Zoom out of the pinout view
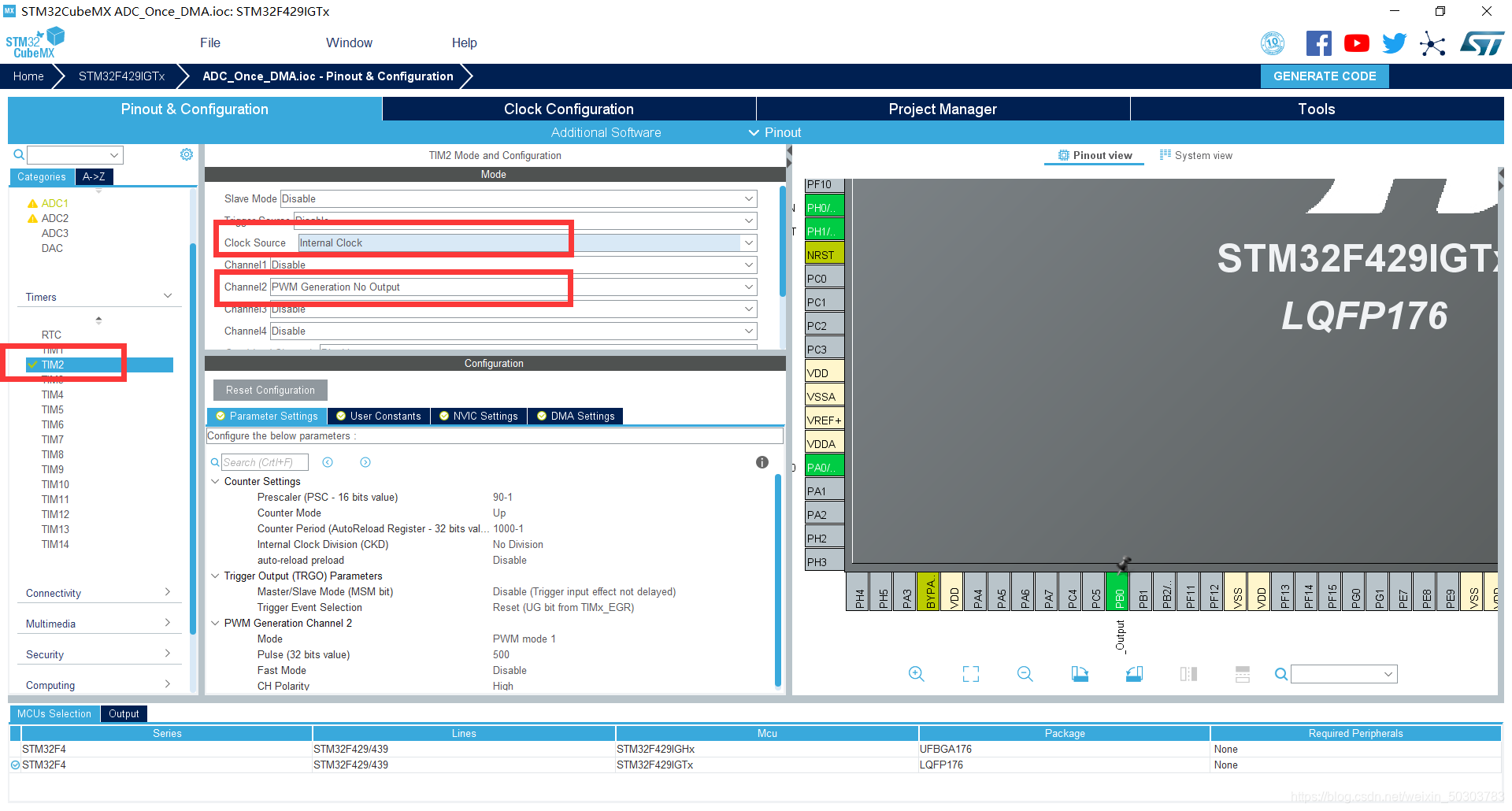Viewport: 1512px width, 811px height. point(1025,674)
